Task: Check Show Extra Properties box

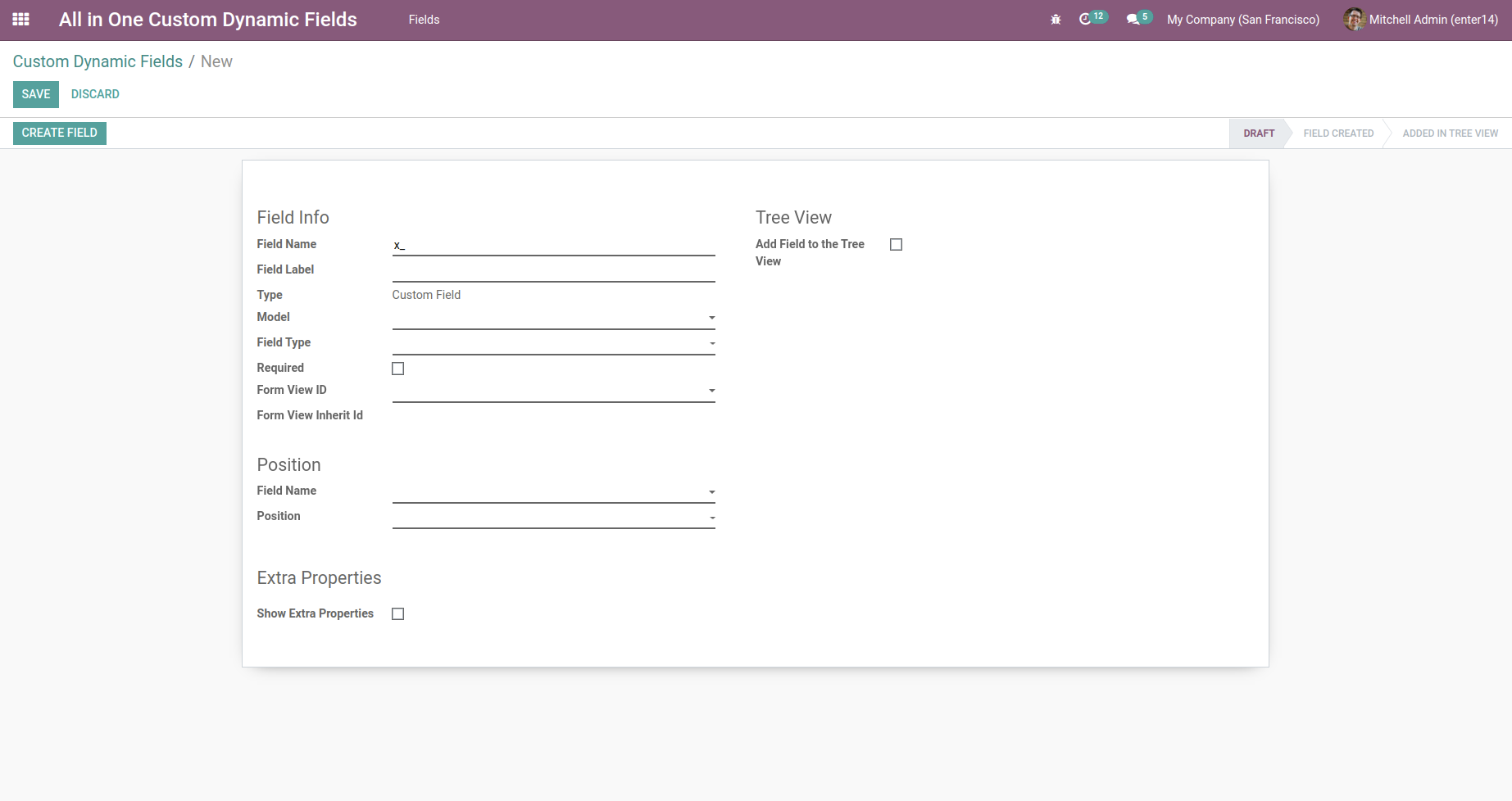Action: 398,614
